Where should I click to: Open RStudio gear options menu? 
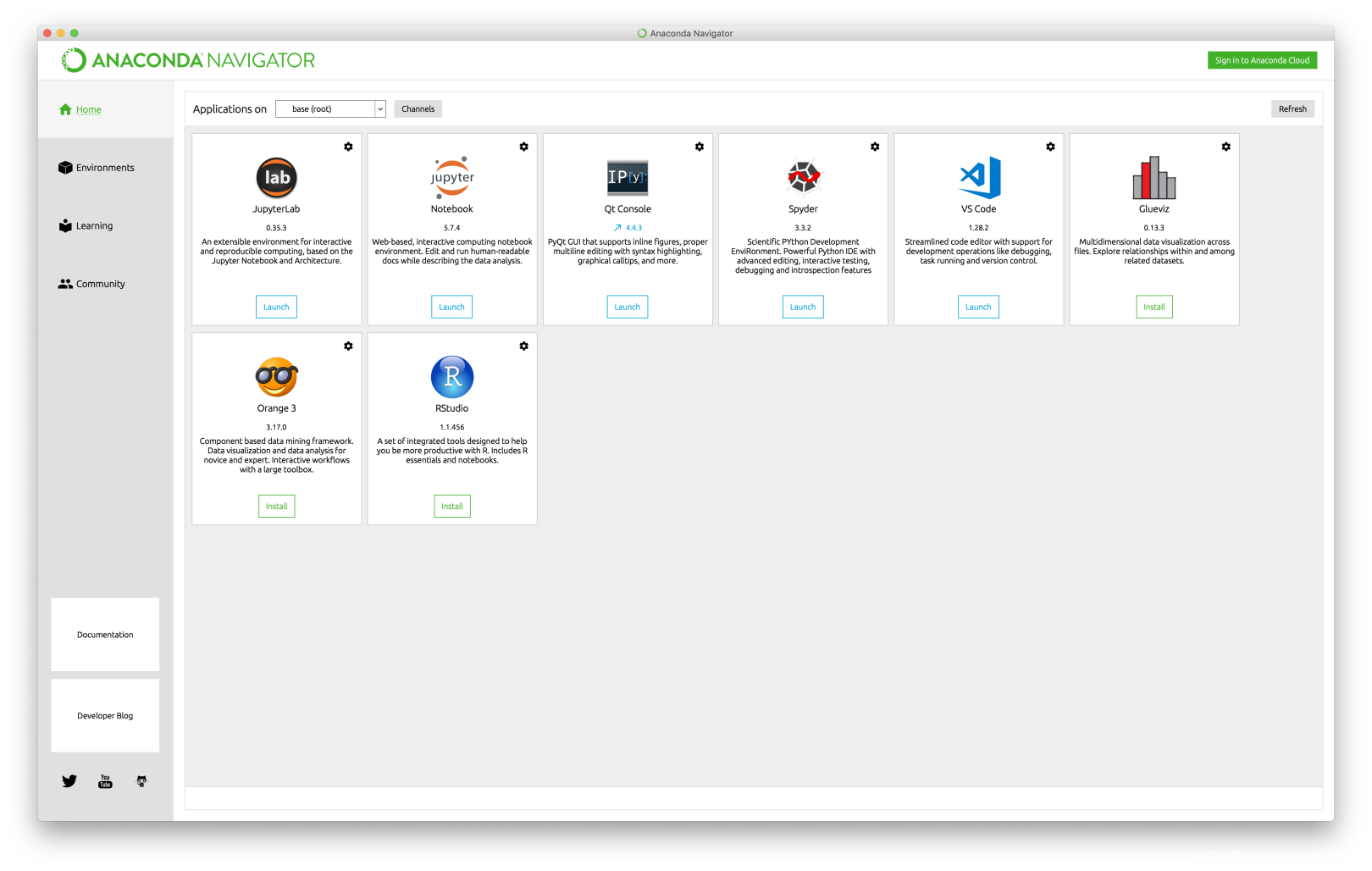pos(523,346)
